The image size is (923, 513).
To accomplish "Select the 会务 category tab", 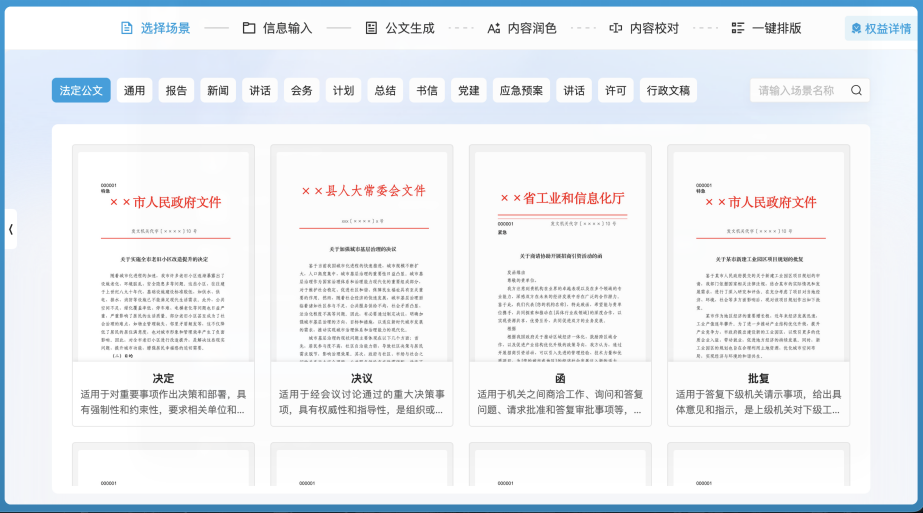I will tap(301, 90).
